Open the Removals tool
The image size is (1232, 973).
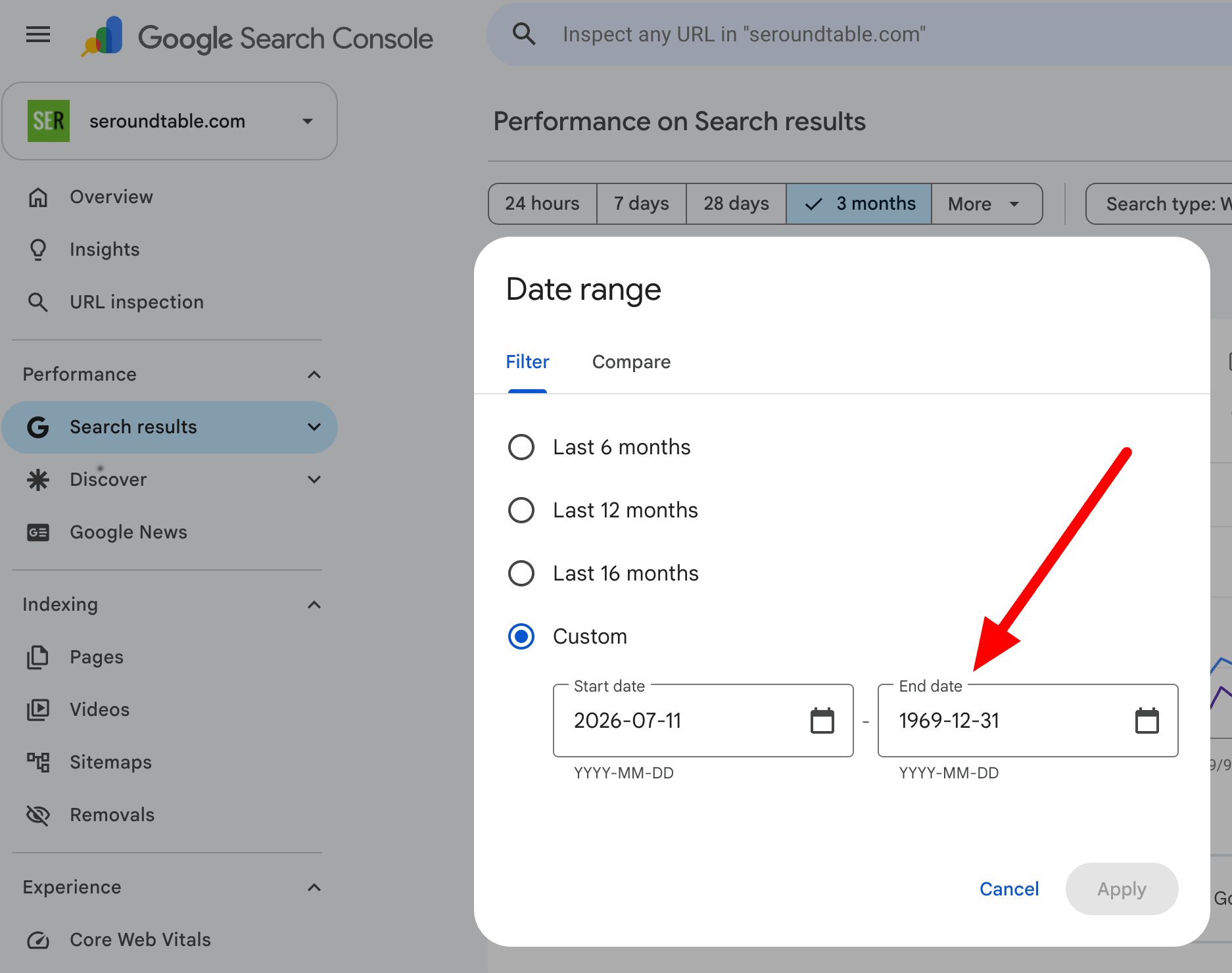(112, 815)
